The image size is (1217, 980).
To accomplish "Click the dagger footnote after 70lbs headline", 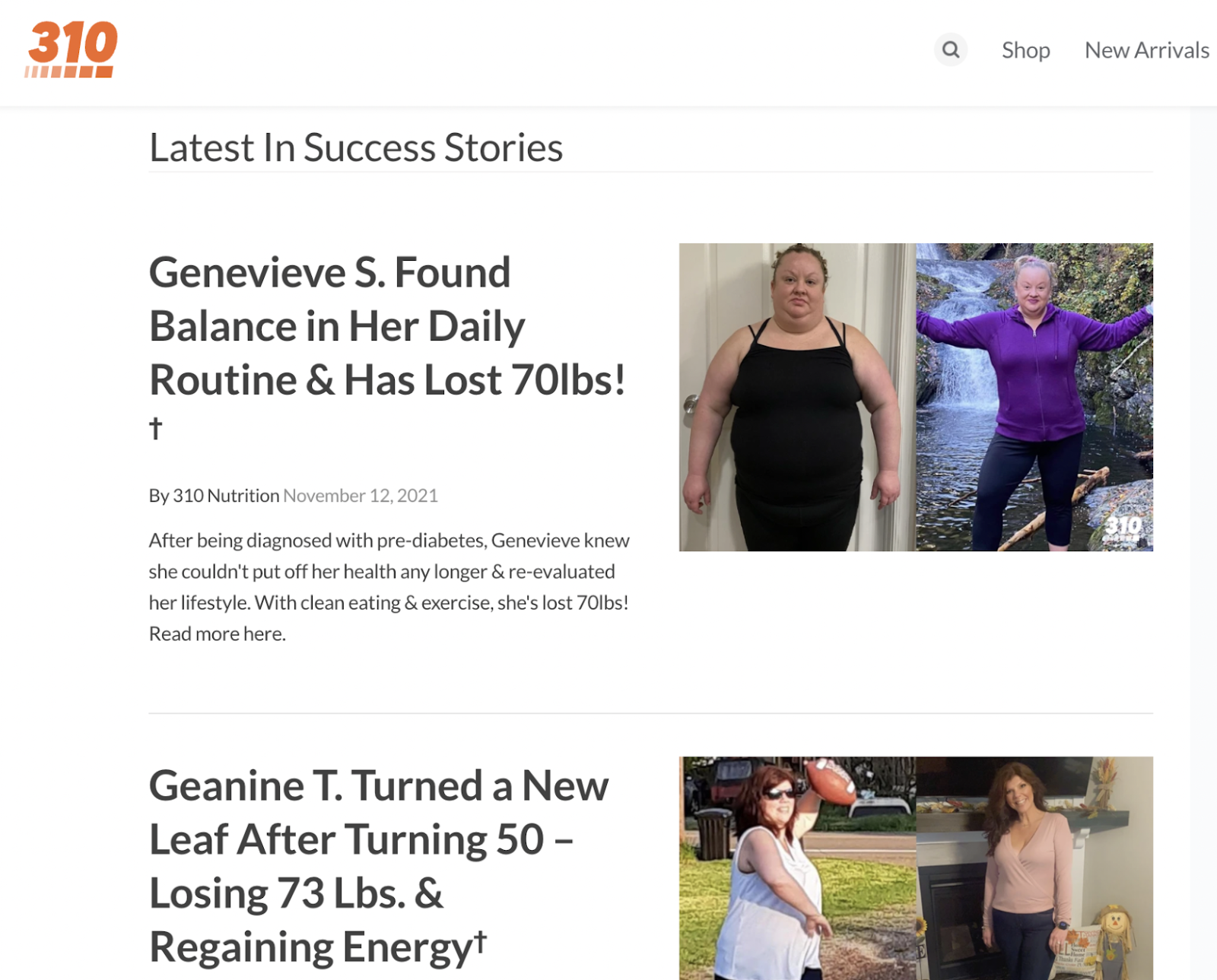I will (x=156, y=428).
